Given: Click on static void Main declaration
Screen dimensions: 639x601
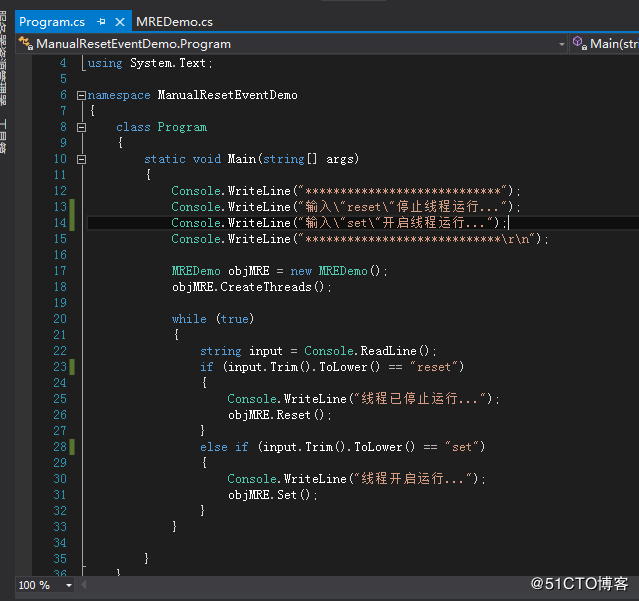Looking at the screenshot, I should [251, 159].
